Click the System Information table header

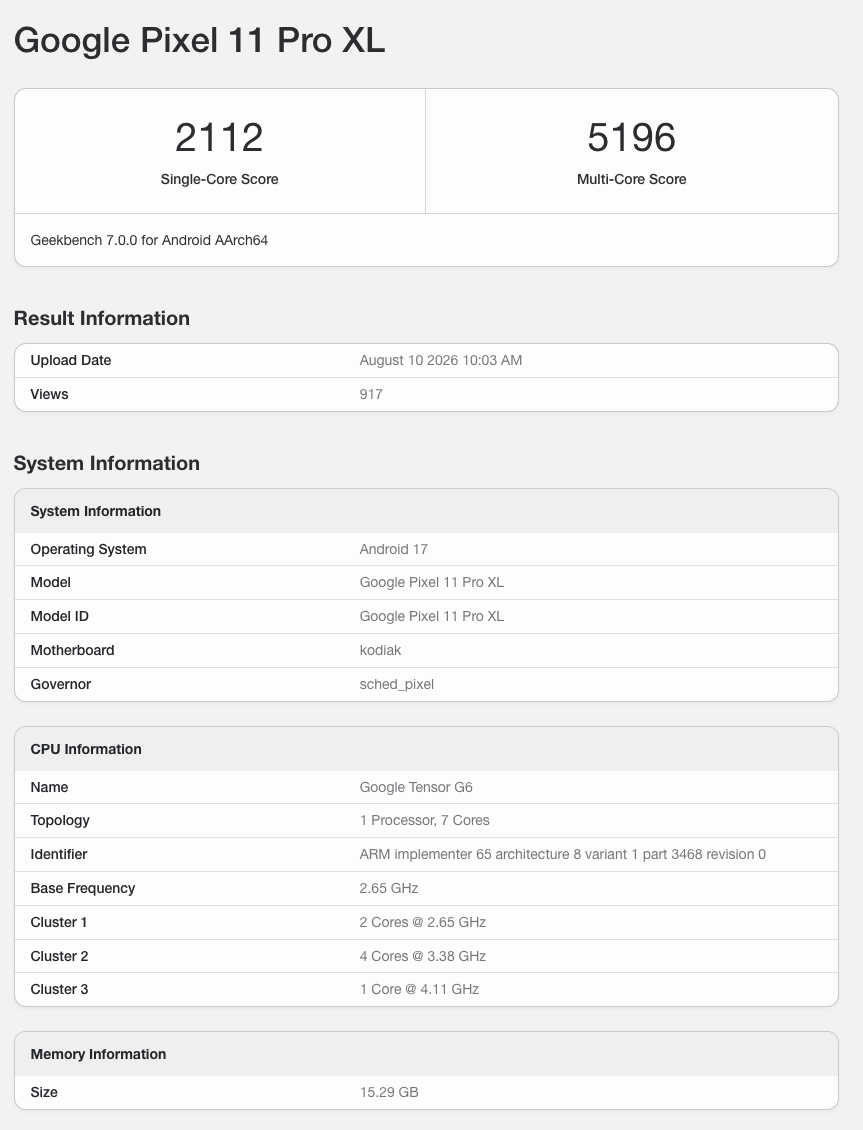(x=96, y=511)
